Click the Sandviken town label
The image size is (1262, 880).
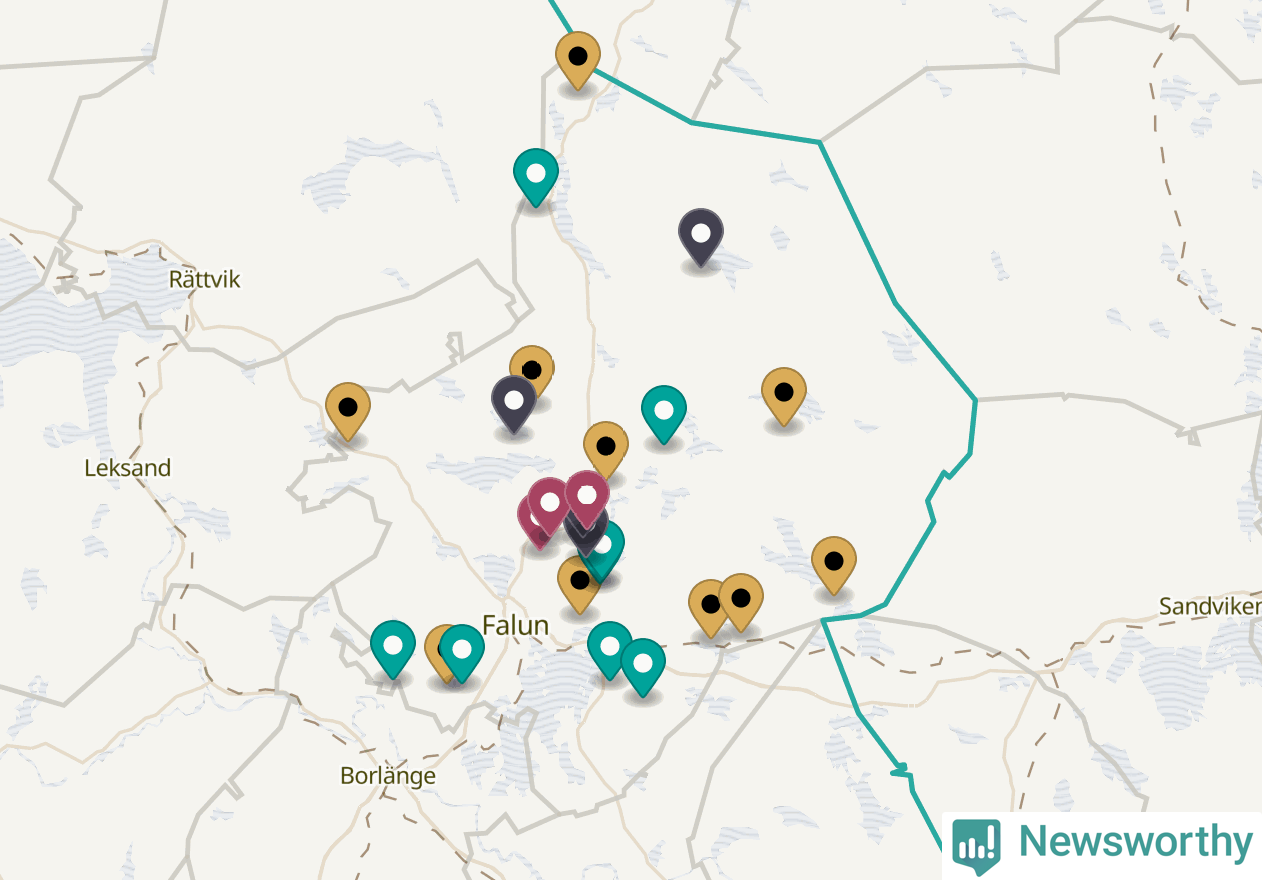1210,606
